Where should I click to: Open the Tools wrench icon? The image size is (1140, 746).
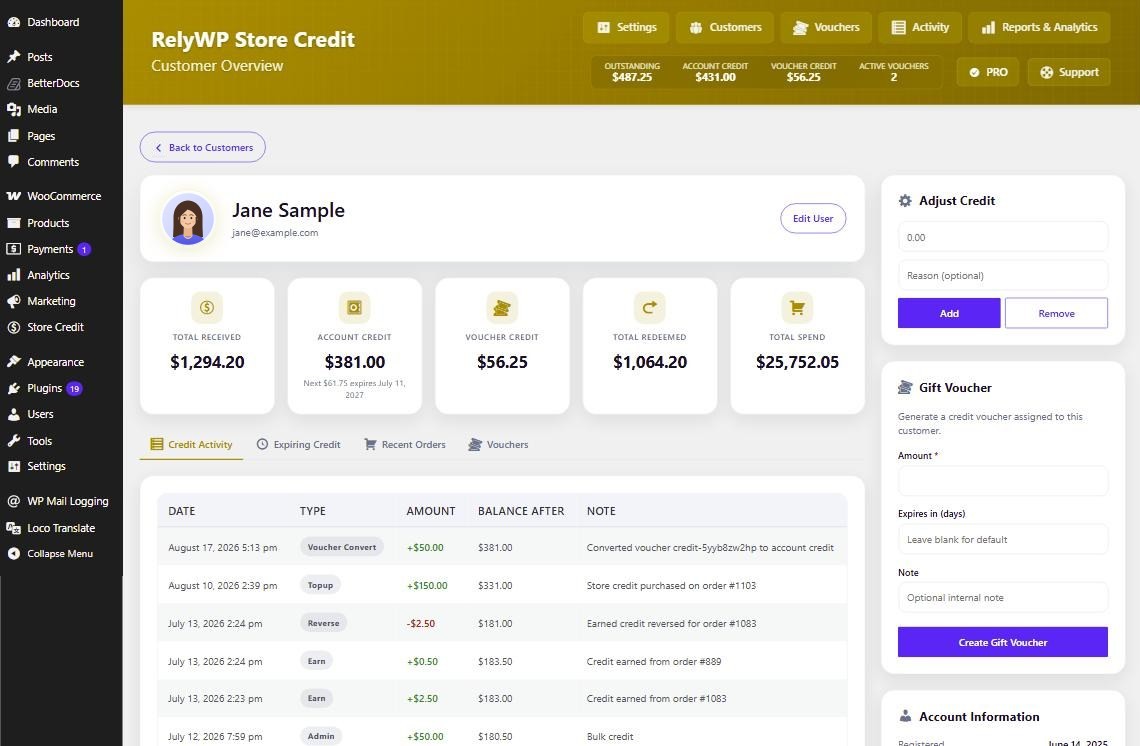(x=13, y=441)
